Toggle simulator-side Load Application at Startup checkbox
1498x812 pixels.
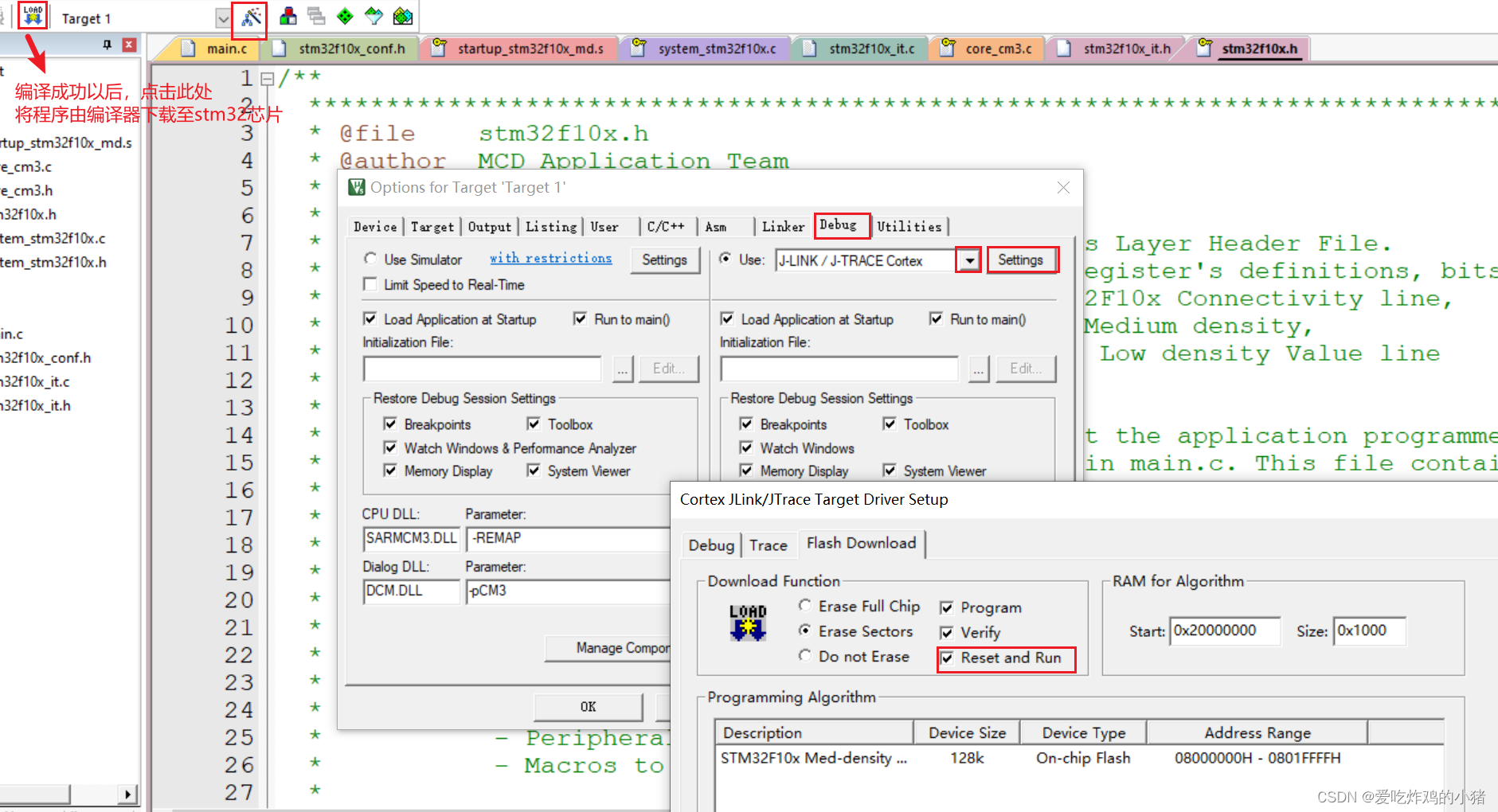tap(370, 318)
